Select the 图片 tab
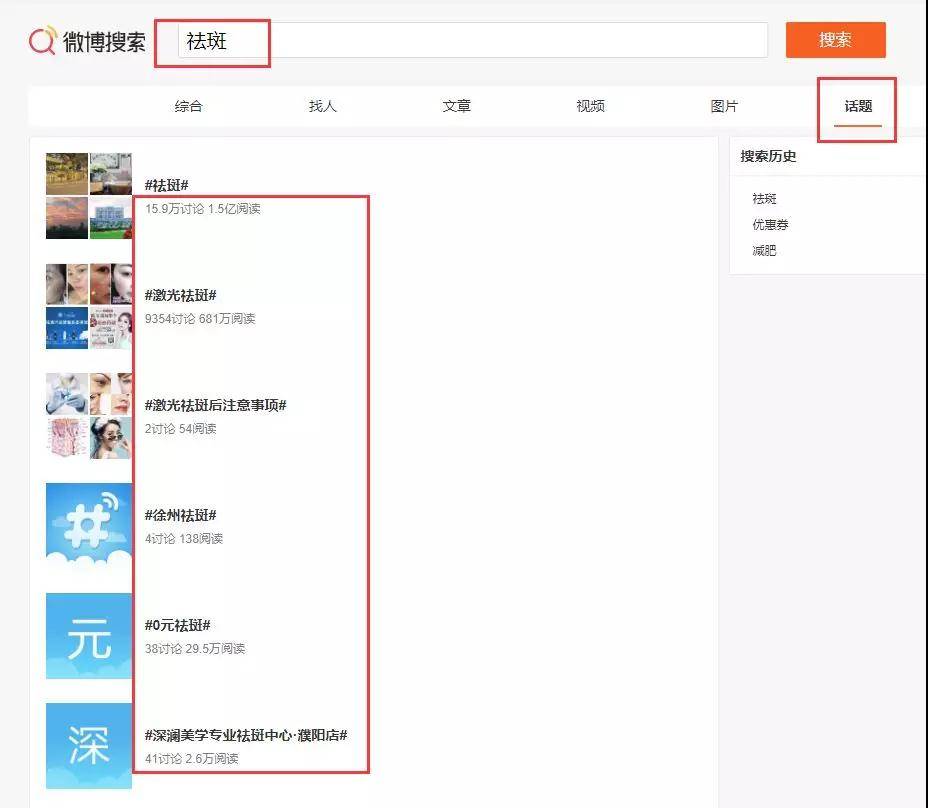 coord(724,107)
